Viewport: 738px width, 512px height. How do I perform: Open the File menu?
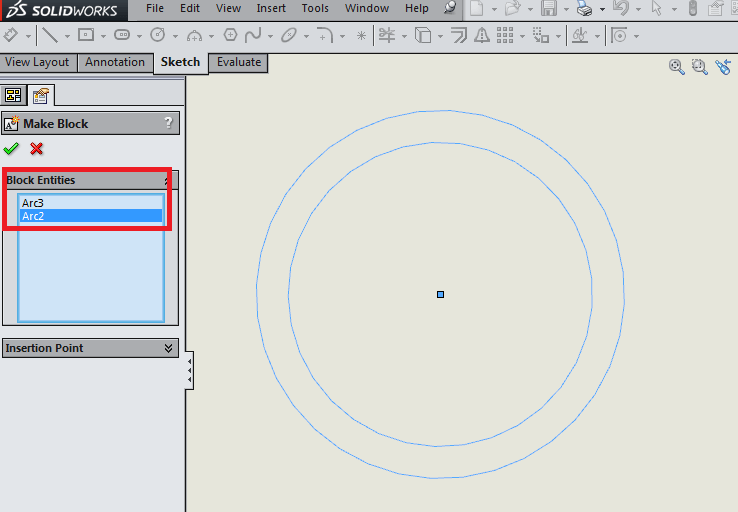tap(155, 8)
